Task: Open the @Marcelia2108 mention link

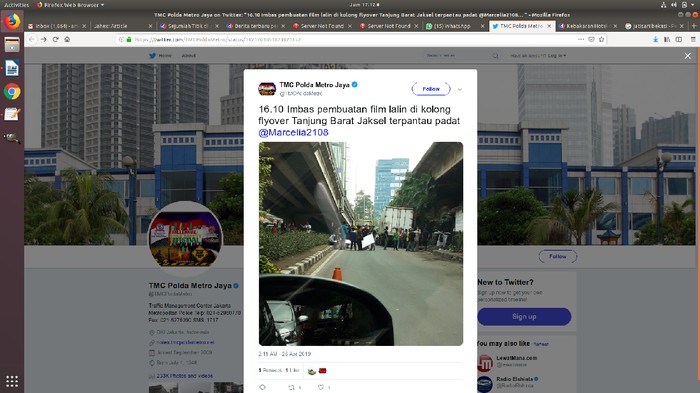Action: pyautogui.click(x=293, y=132)
